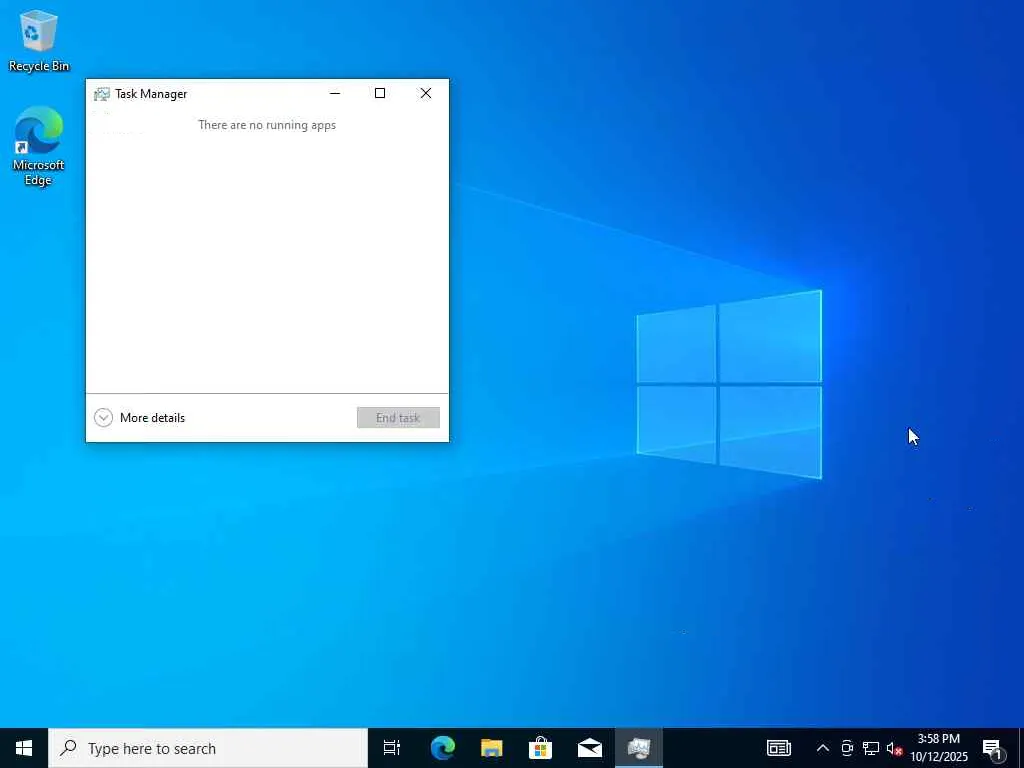Viewport: 1024px width, 768px height.
Task: Click the muted volume tray icon
Action: [x=894, y=748]
